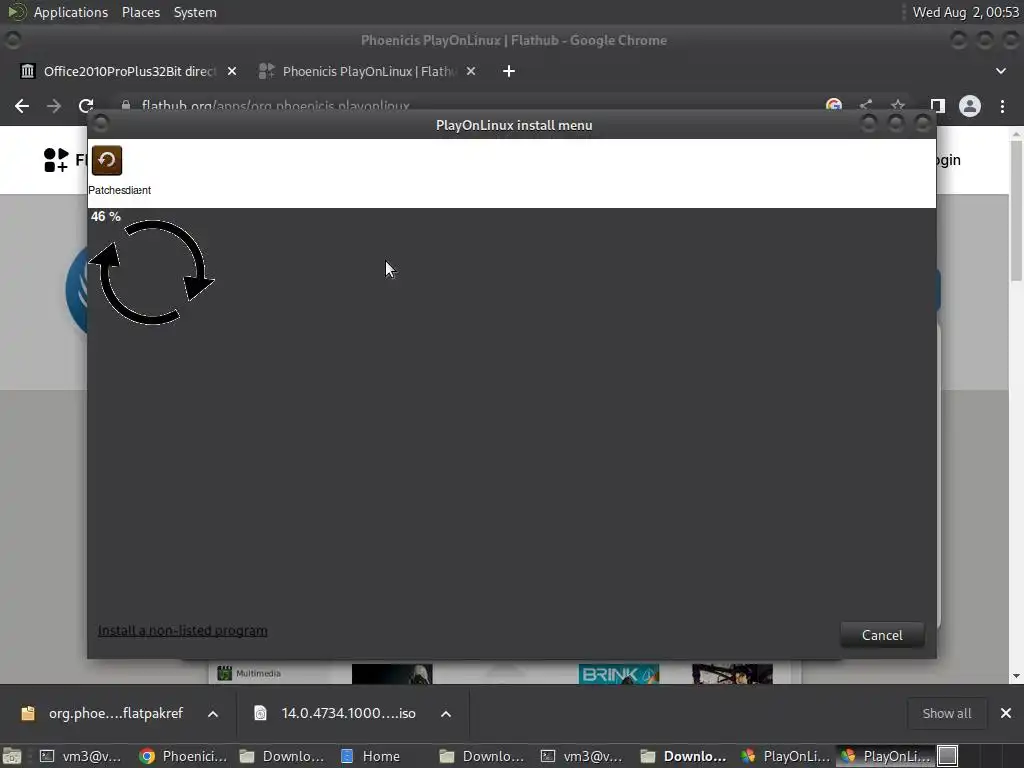Viewport: 1024px width, 768px height.
Task: Switch to Phoenici... Chrome taskbar item
Action: coord(183,756)
